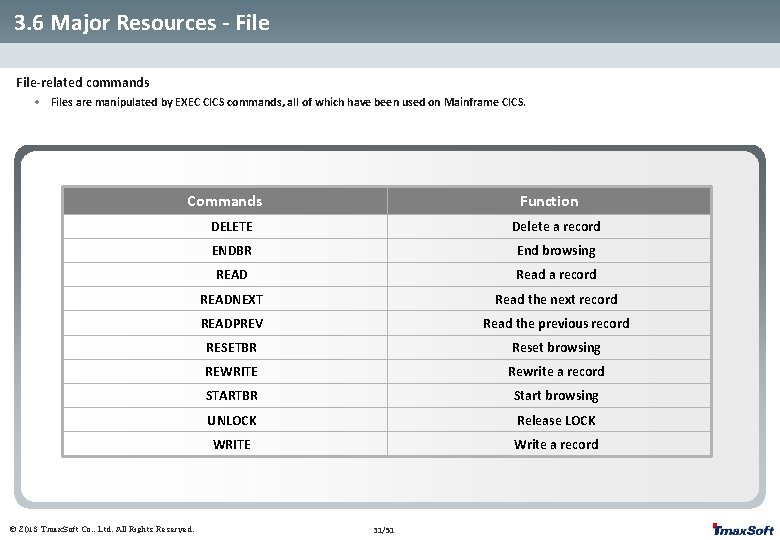Click the TmaxSoft copyright notice in footer
This screenshot has width=780, height=540.
tap(102, 529)
